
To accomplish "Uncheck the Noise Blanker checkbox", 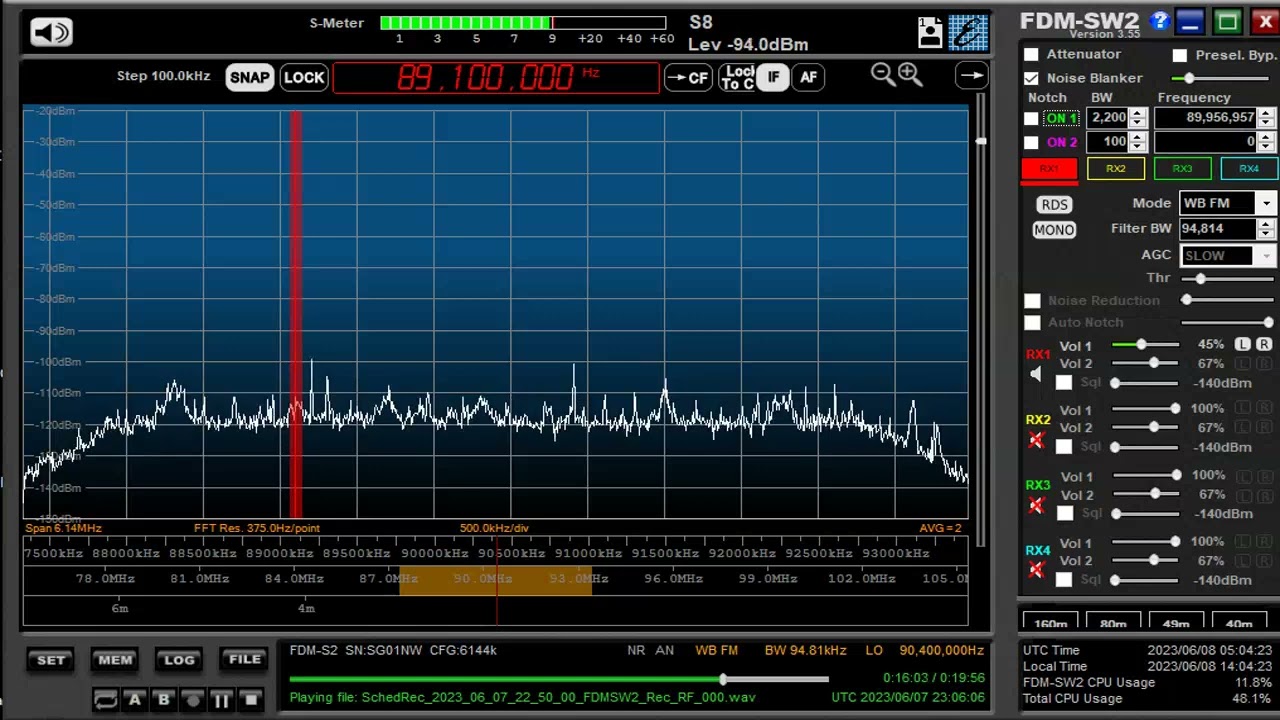I will [x=1031, y=78].
